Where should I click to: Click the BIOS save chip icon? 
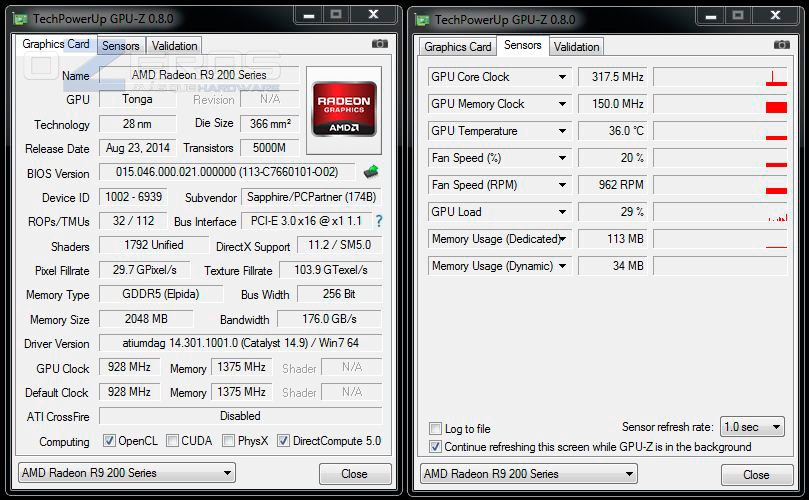pos(371,172)
